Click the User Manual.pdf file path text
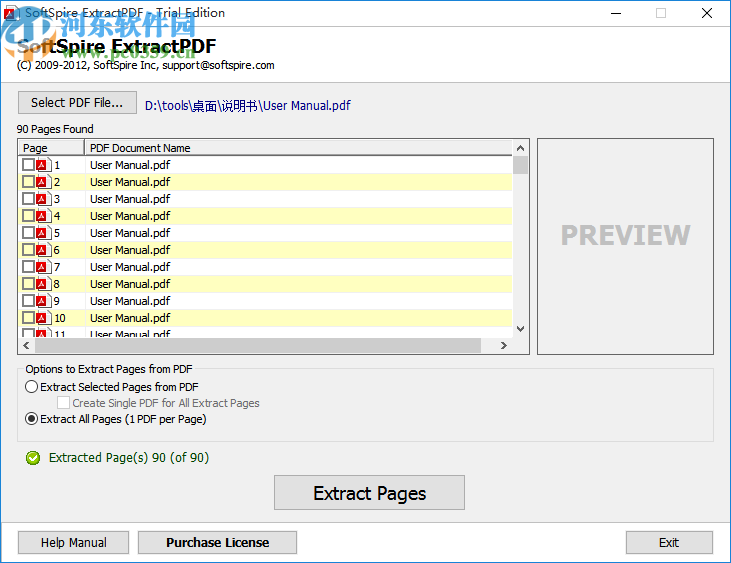This screenshot has height=563, width=731. click(248, 106)
